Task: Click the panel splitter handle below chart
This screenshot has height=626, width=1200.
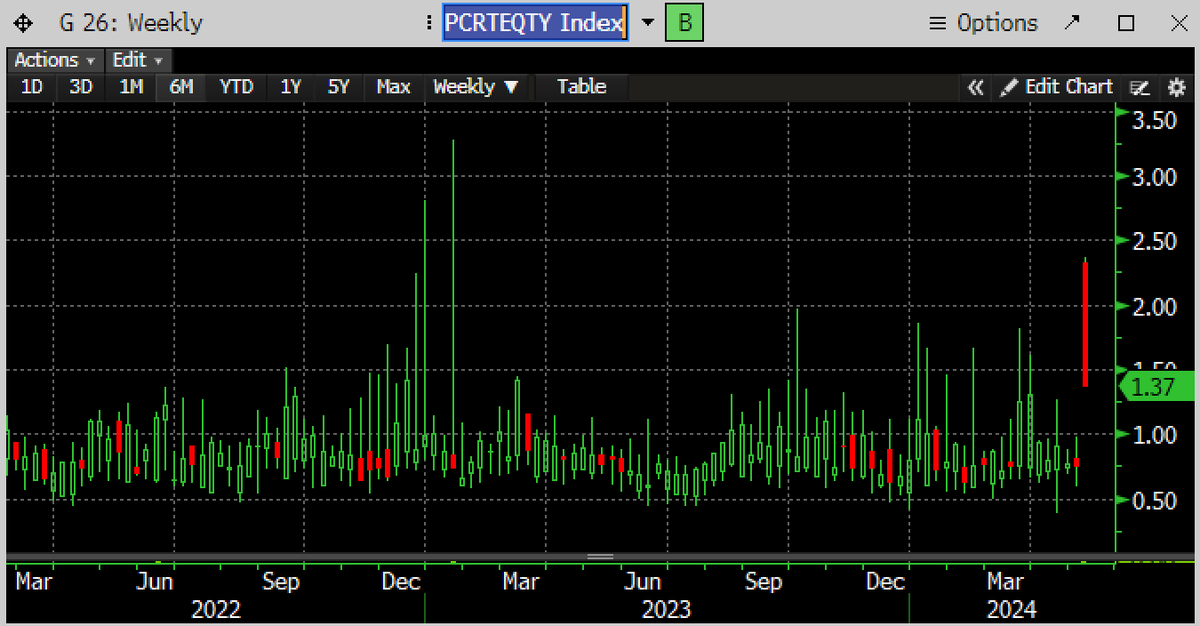Action: coord(600,556)
